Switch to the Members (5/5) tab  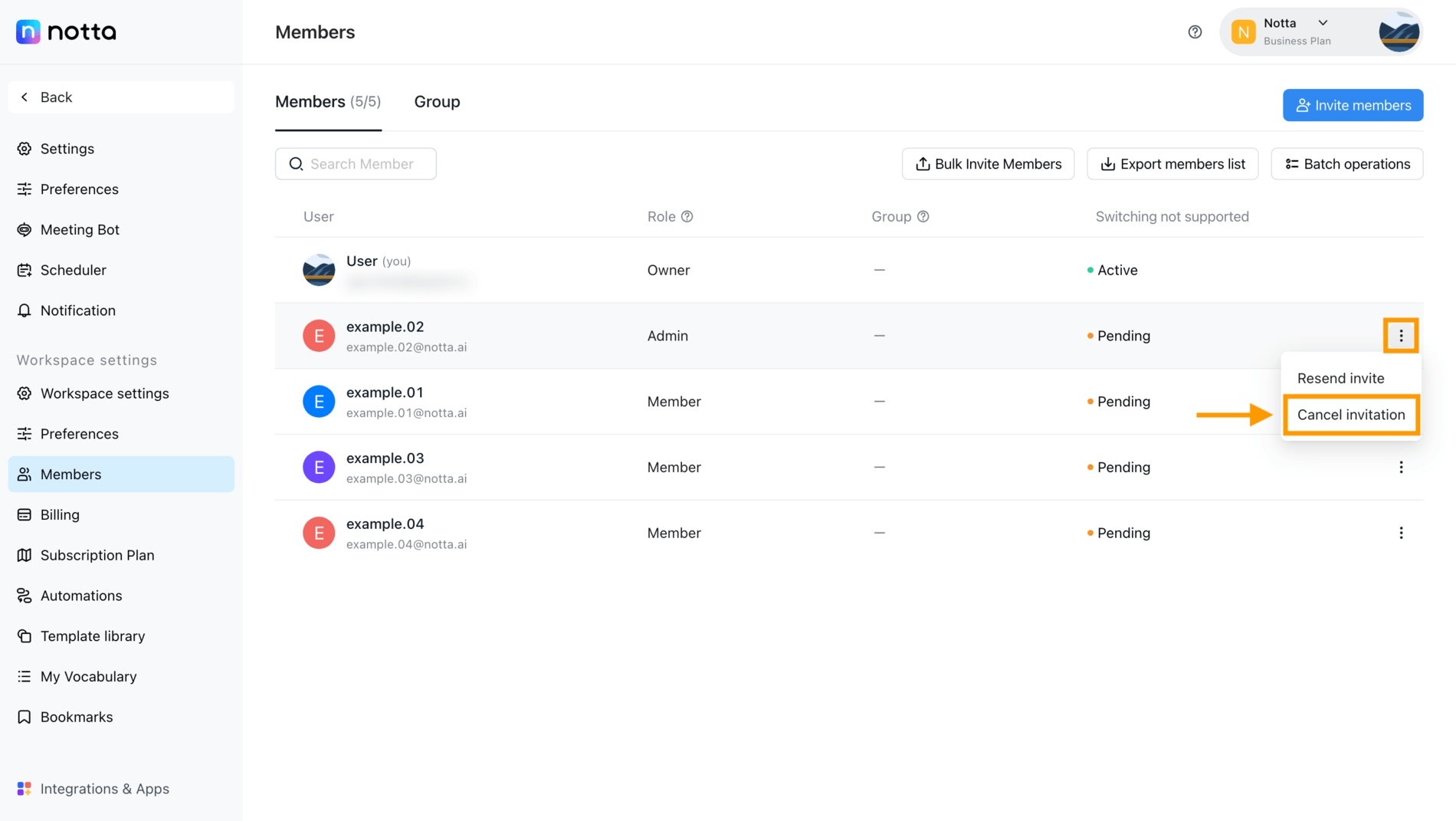pyautogui.click(x=328, y=102)
